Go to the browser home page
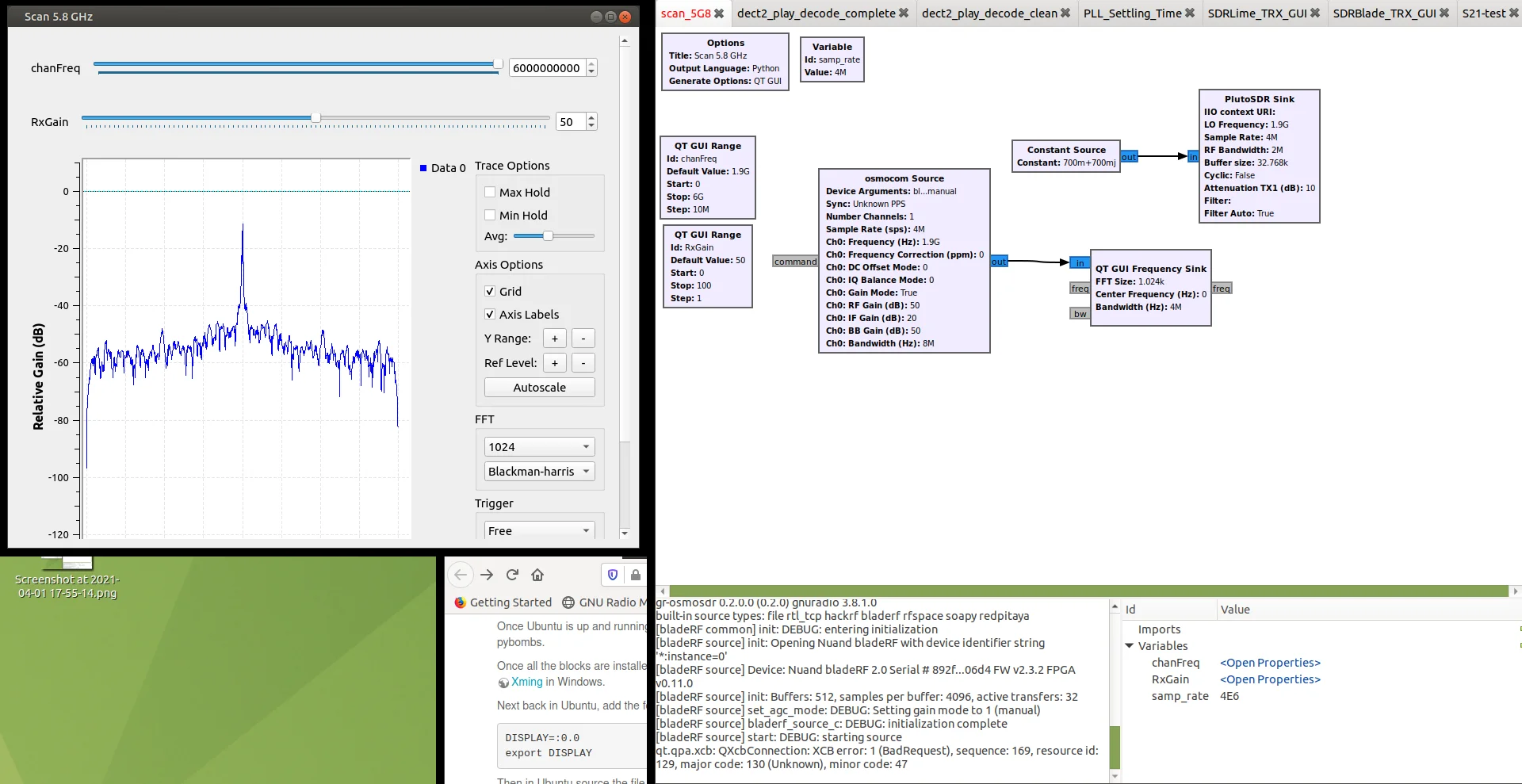1522x784 pixels. pyautogui.click(x=537, y=575)
